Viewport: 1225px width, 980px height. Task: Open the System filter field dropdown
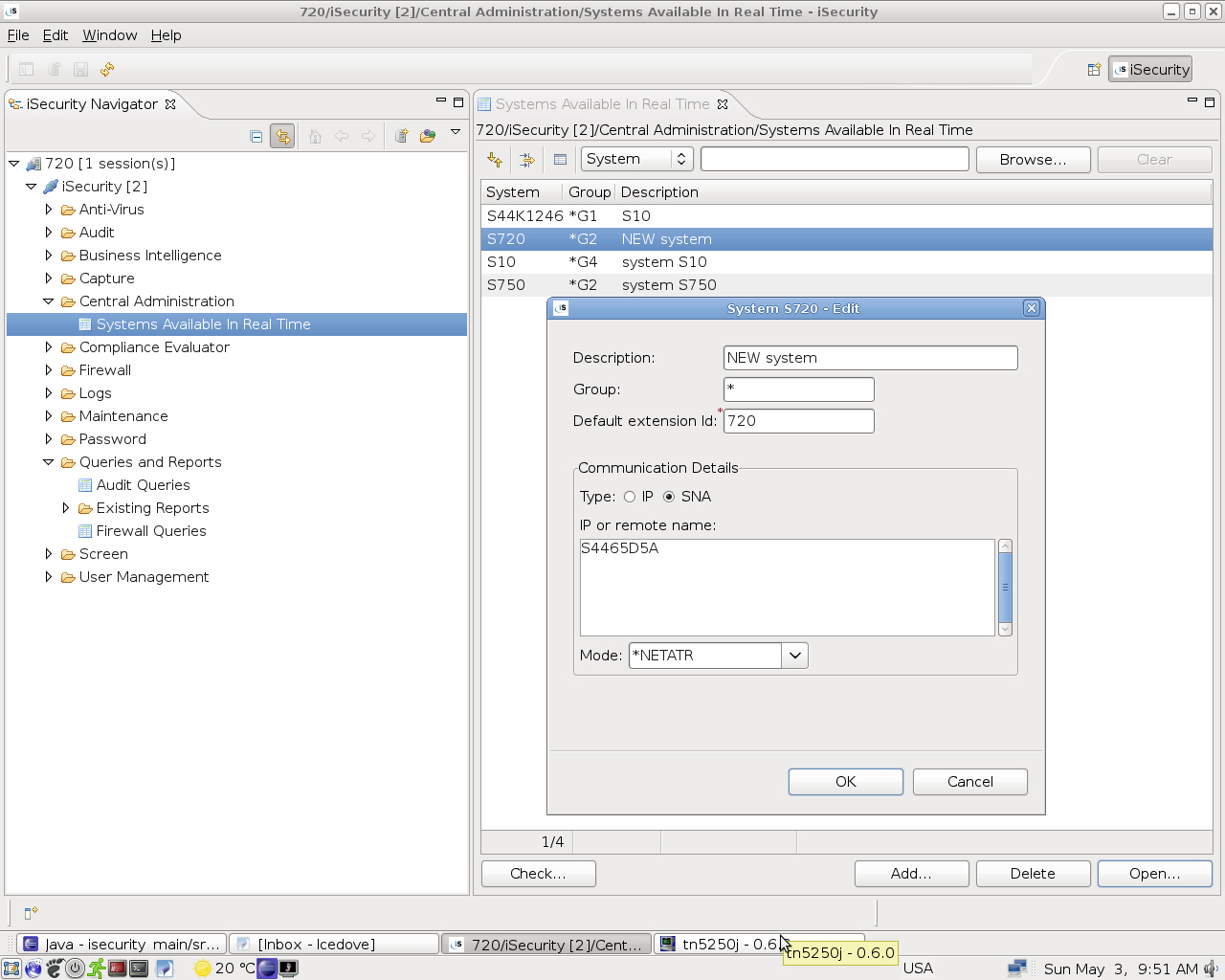click(637, 159)
